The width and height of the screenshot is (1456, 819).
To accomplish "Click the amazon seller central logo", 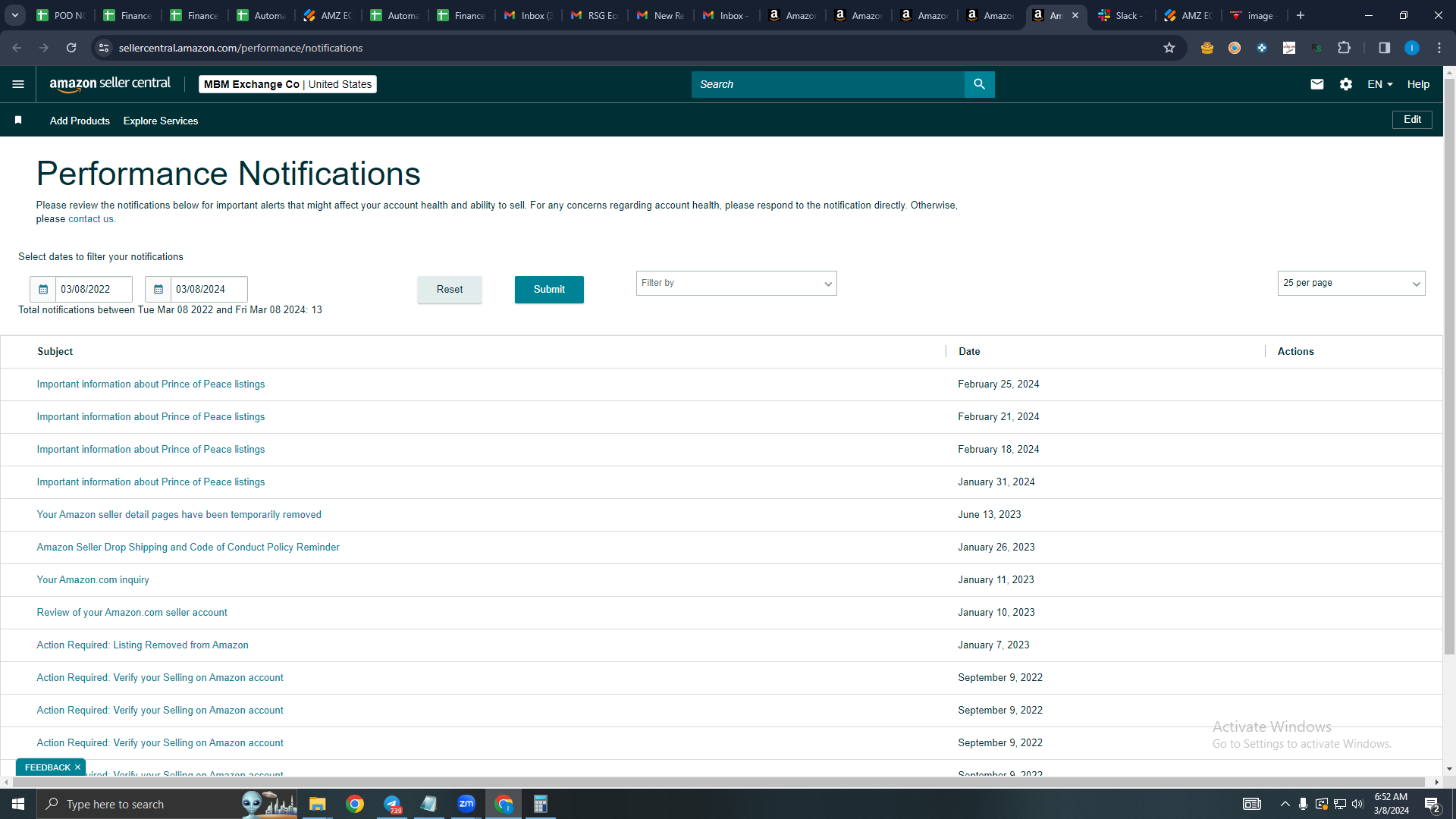I will pyautogui.click(x=110, y=84).
